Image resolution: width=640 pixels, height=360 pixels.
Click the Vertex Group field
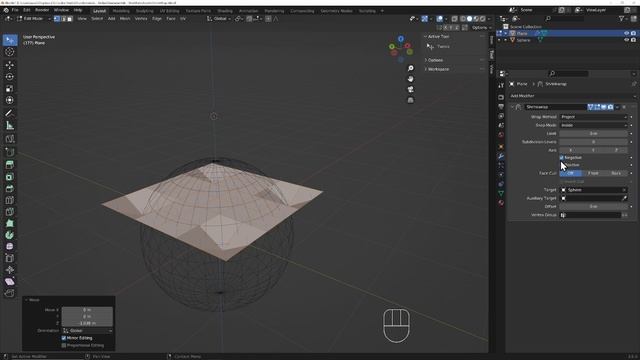pyautogui.click(x=590, y=215)
